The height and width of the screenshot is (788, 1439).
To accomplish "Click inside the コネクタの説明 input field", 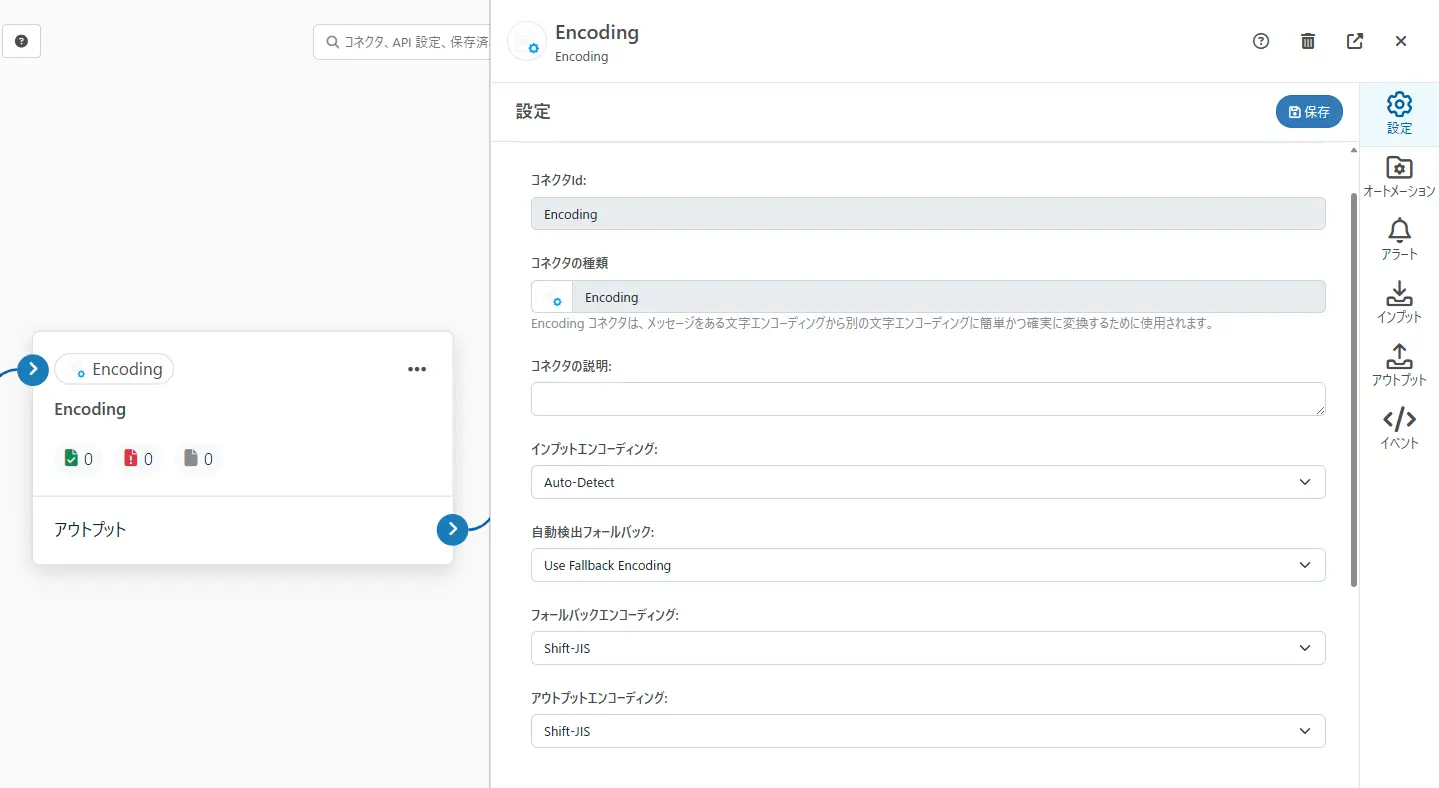I will pos(927,399).
